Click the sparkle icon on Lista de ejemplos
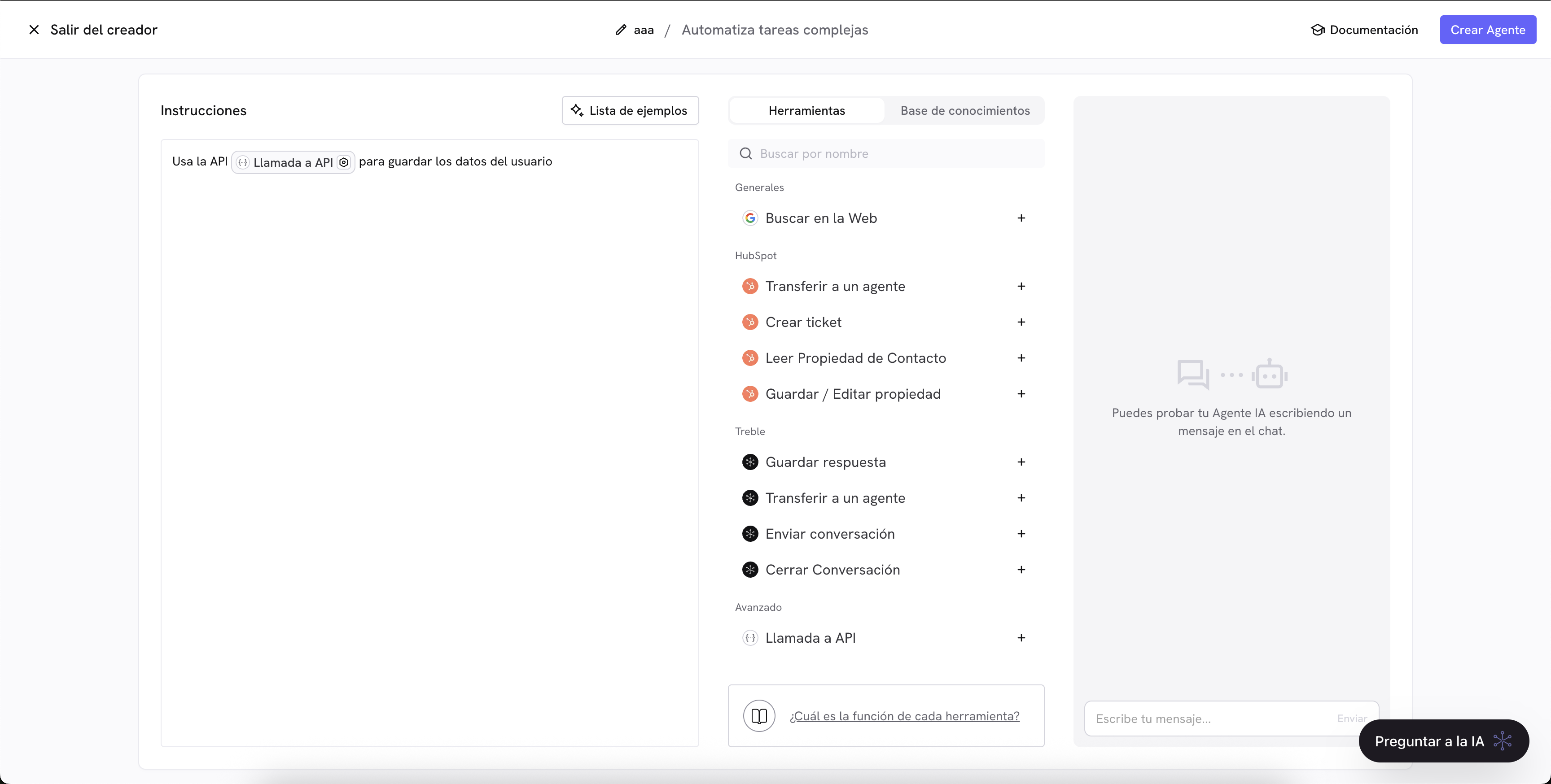The height and width of the screenshot is (784, 1551). click(x=577, y=110)
